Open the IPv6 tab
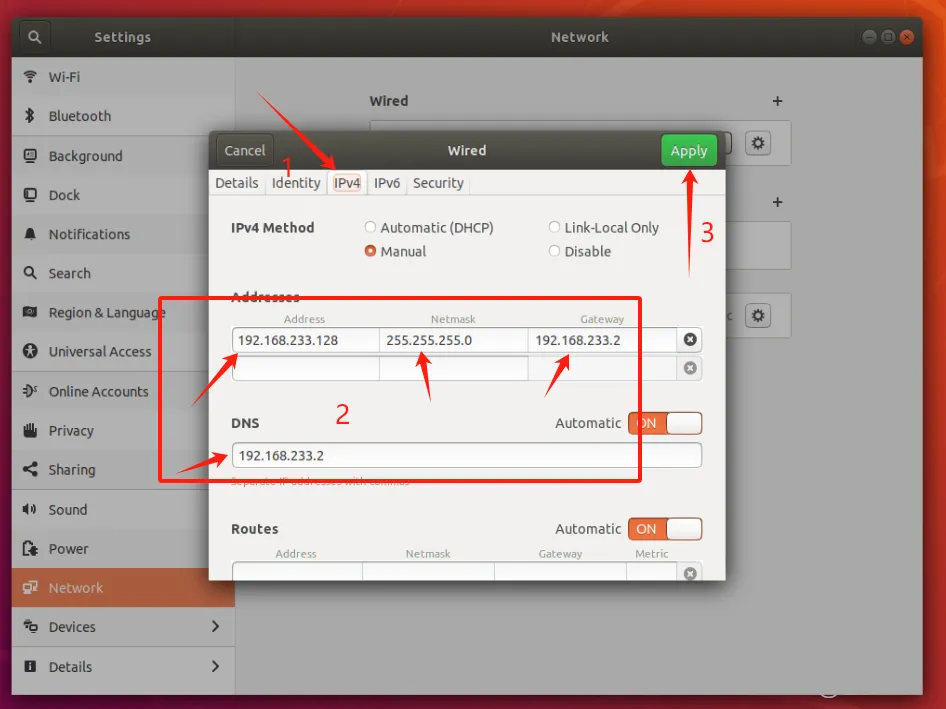 (x=387, y=183)
